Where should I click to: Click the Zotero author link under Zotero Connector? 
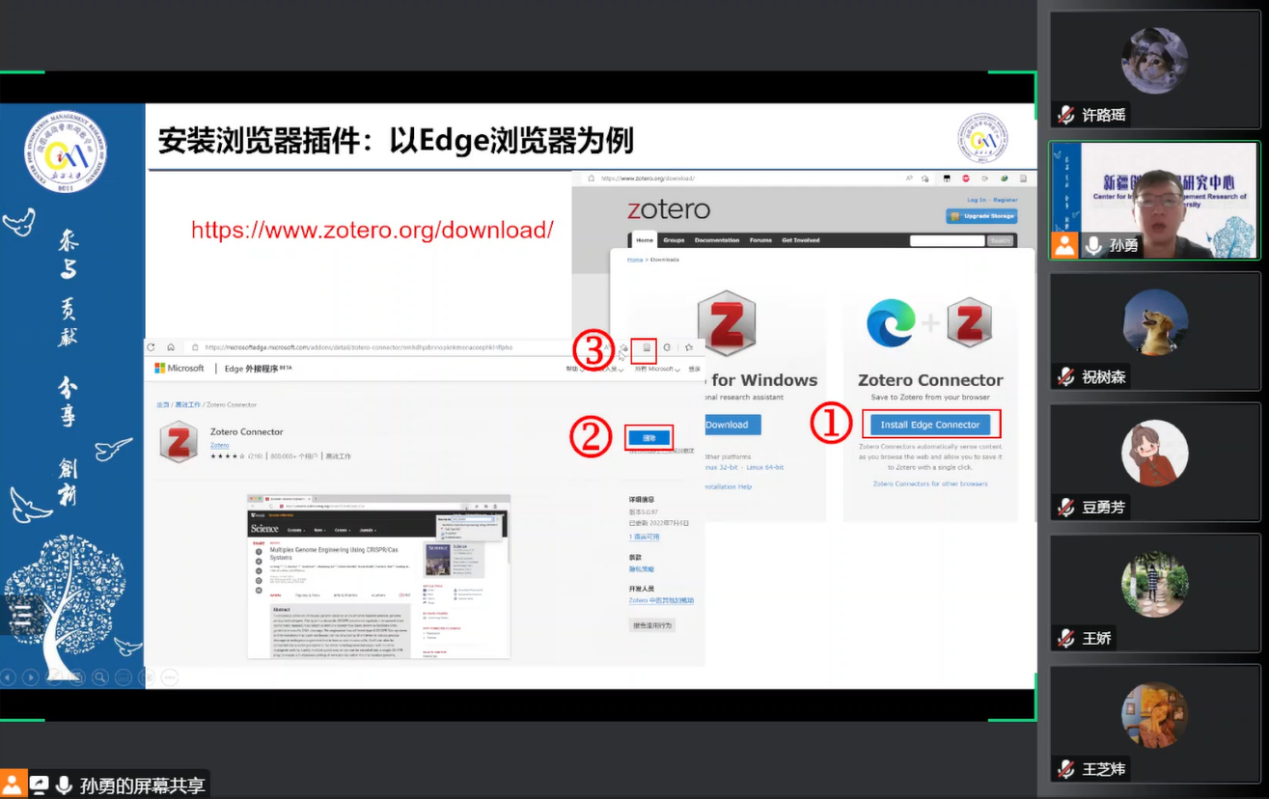(x=219, y=445)
